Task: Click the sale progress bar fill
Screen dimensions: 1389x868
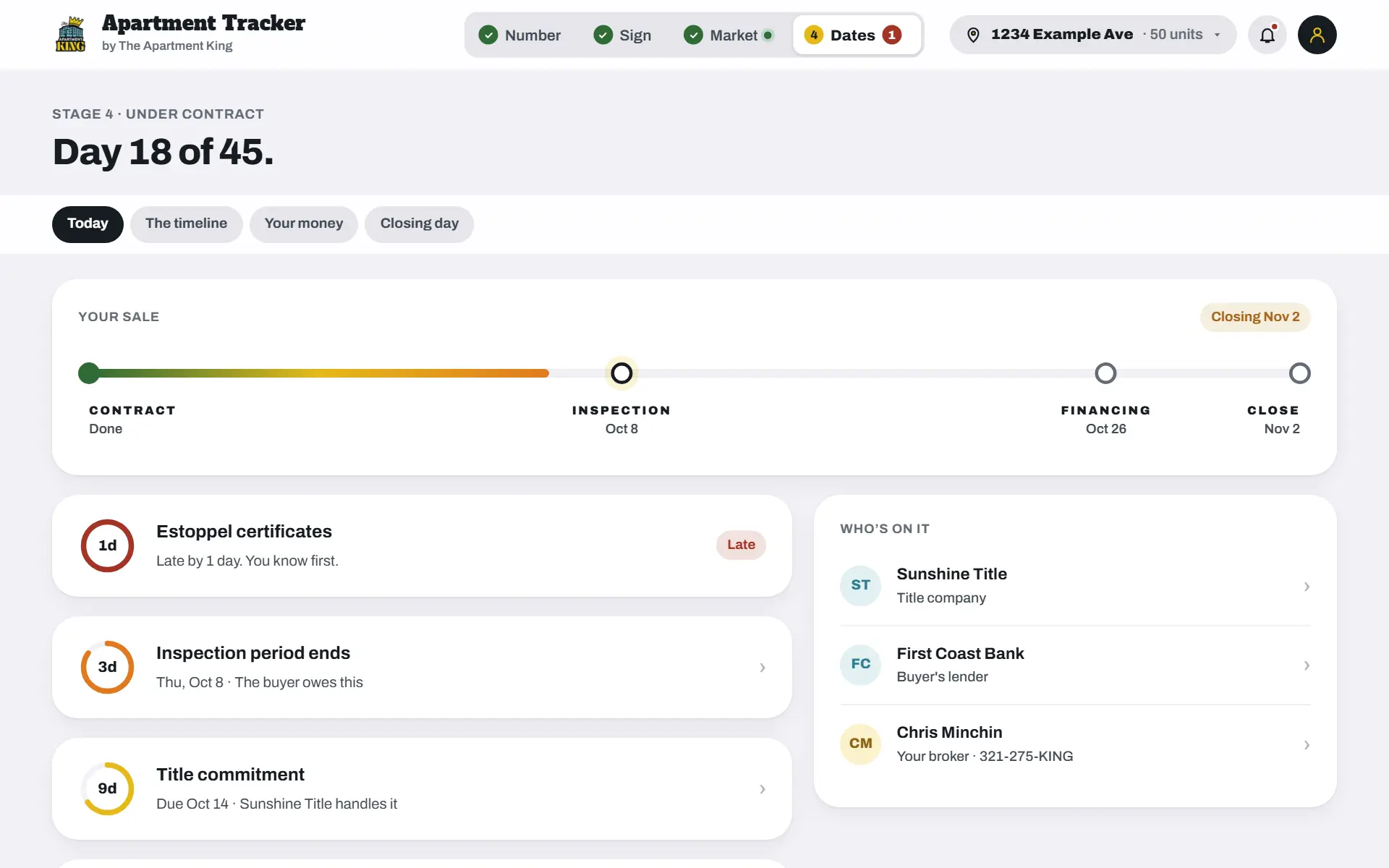Action: [318, 373]
